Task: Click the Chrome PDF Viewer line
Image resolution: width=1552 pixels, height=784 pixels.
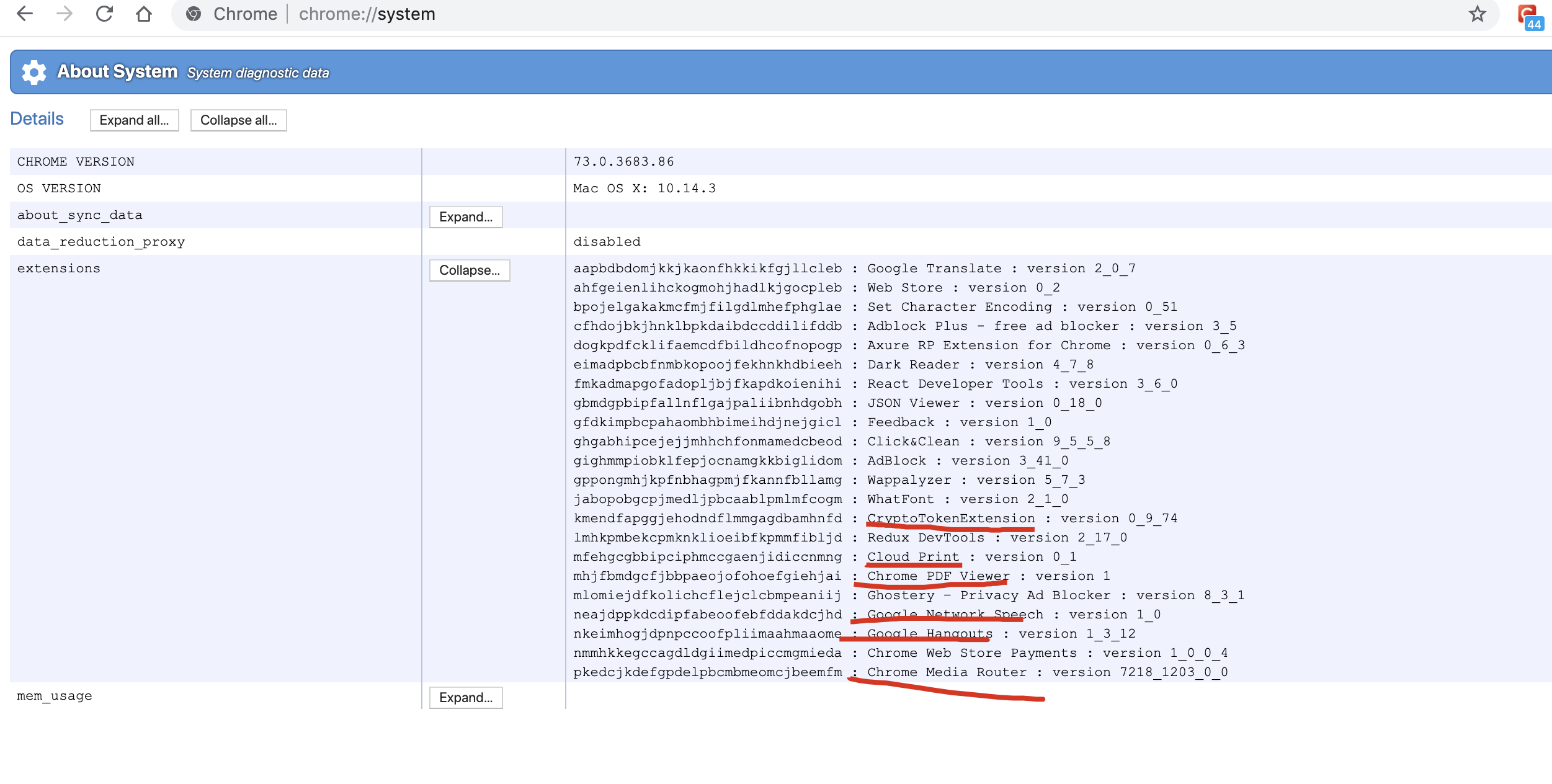Action: [842, 576]
